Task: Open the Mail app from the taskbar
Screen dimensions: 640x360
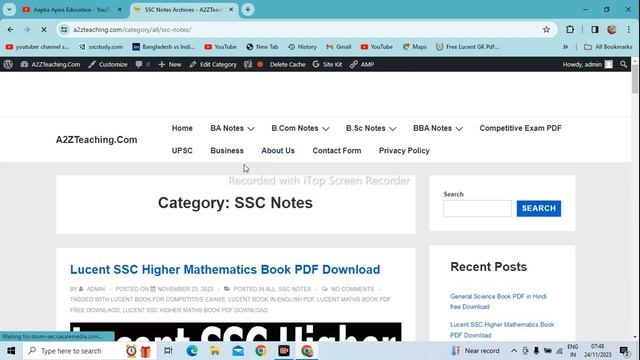Action: 238,351
